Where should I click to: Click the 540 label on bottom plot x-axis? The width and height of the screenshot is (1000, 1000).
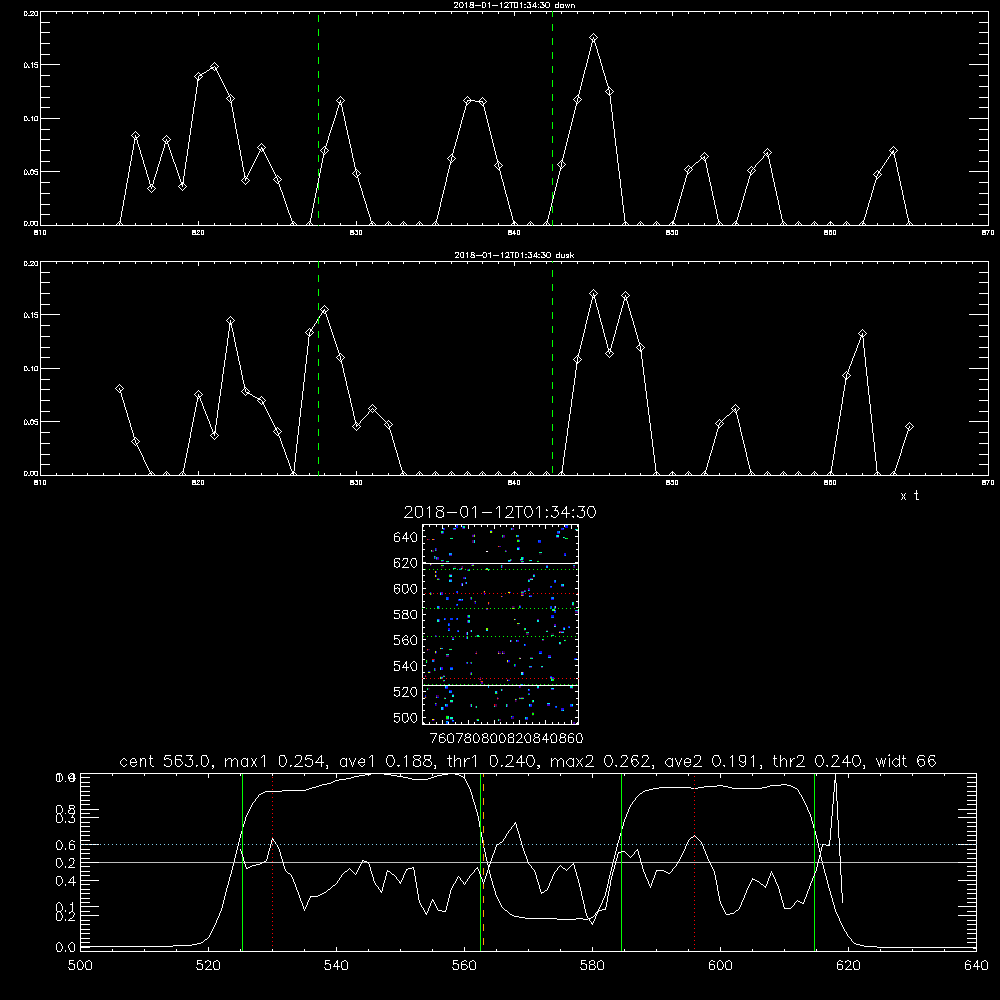336,966
